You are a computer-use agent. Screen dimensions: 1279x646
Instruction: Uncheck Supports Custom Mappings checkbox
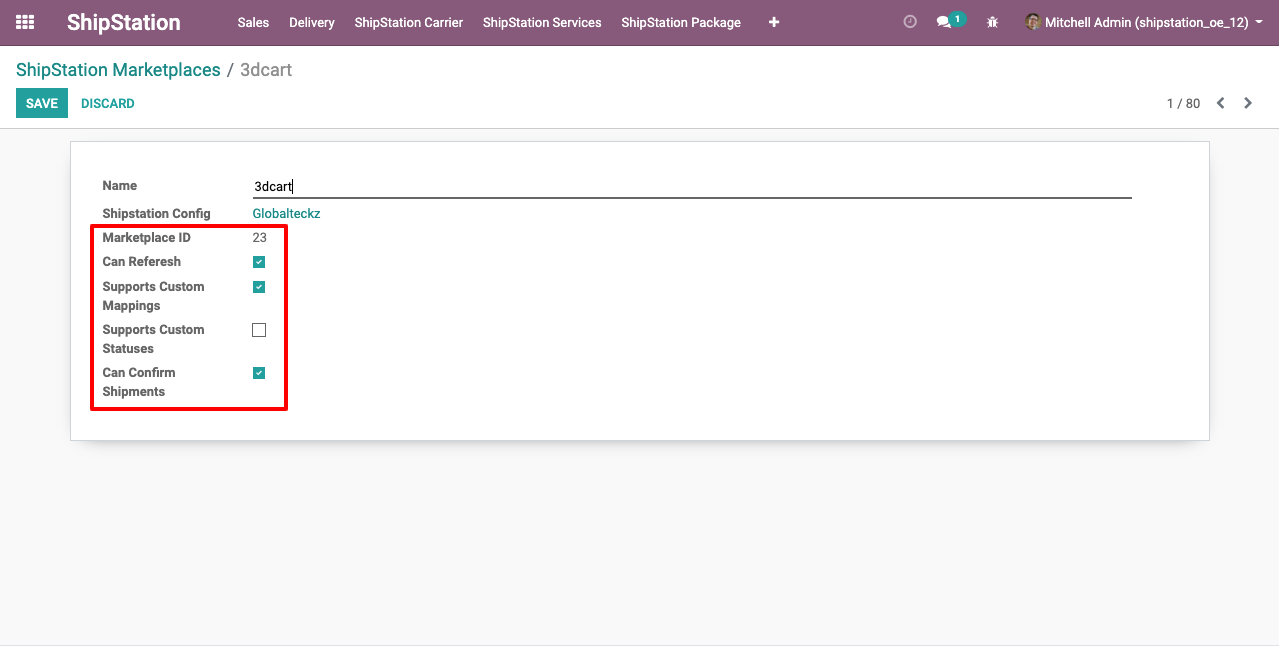point(259,287)
